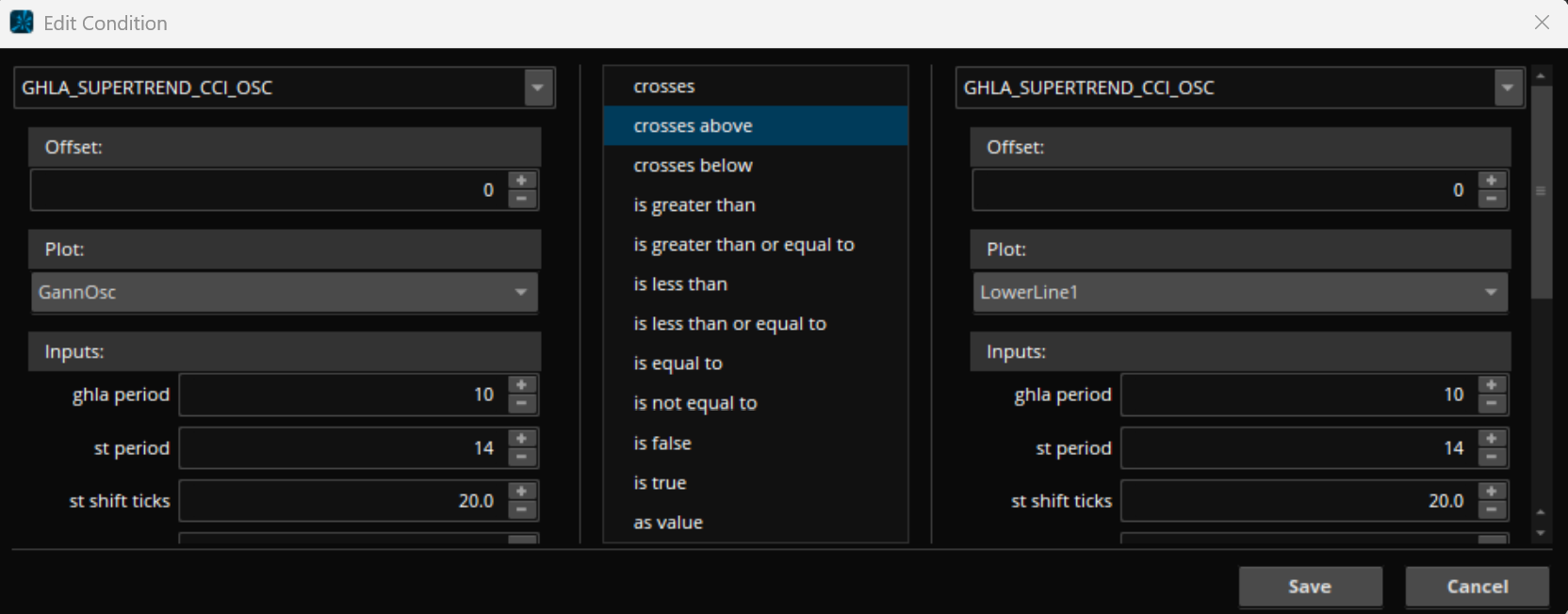This screenshot has height=614, width=1568.
Task: Select 'is not equal to' operator
Action: (694, 403)
